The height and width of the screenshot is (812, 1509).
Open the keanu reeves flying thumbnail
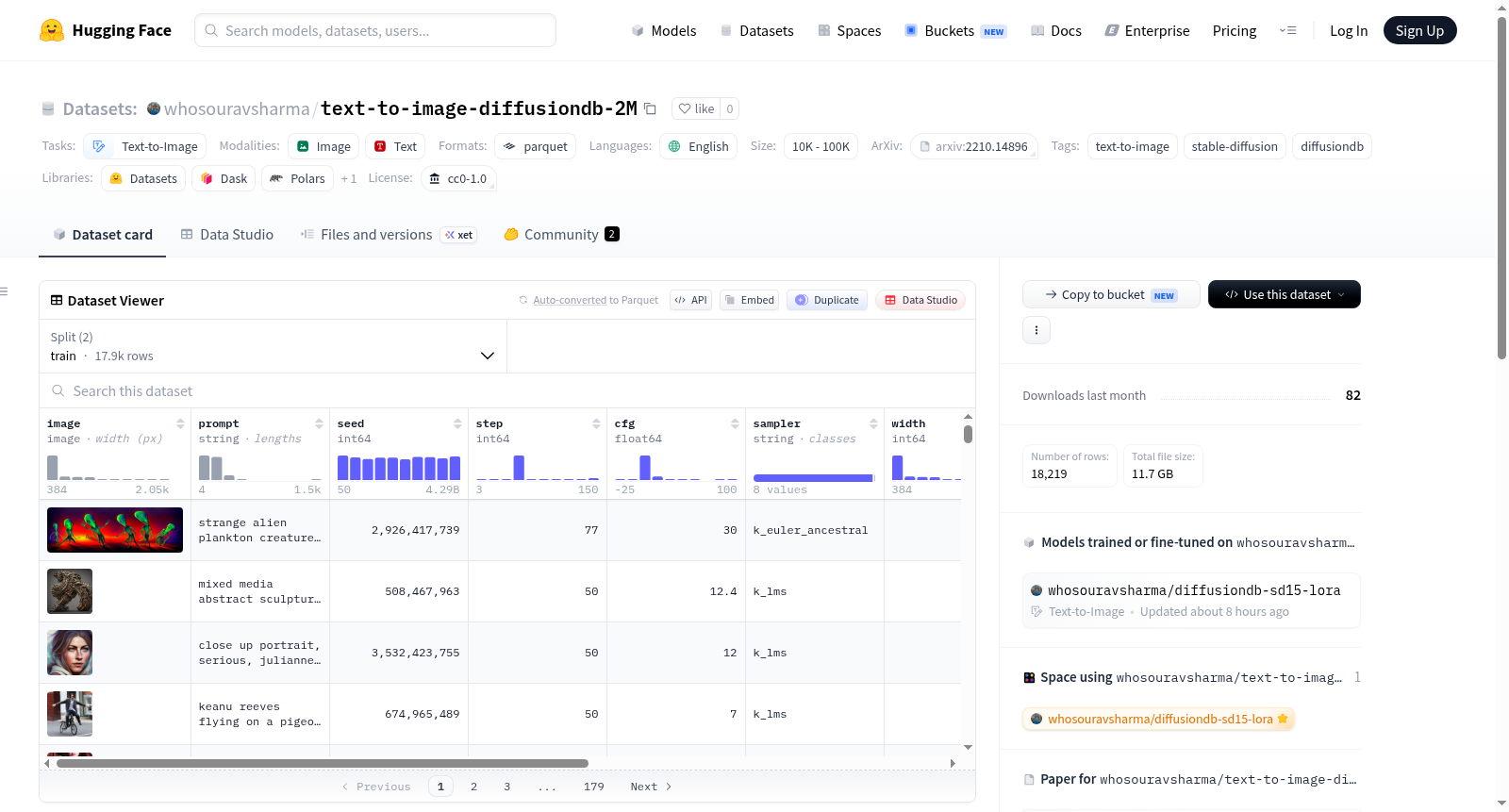click(x=70, y=714)
